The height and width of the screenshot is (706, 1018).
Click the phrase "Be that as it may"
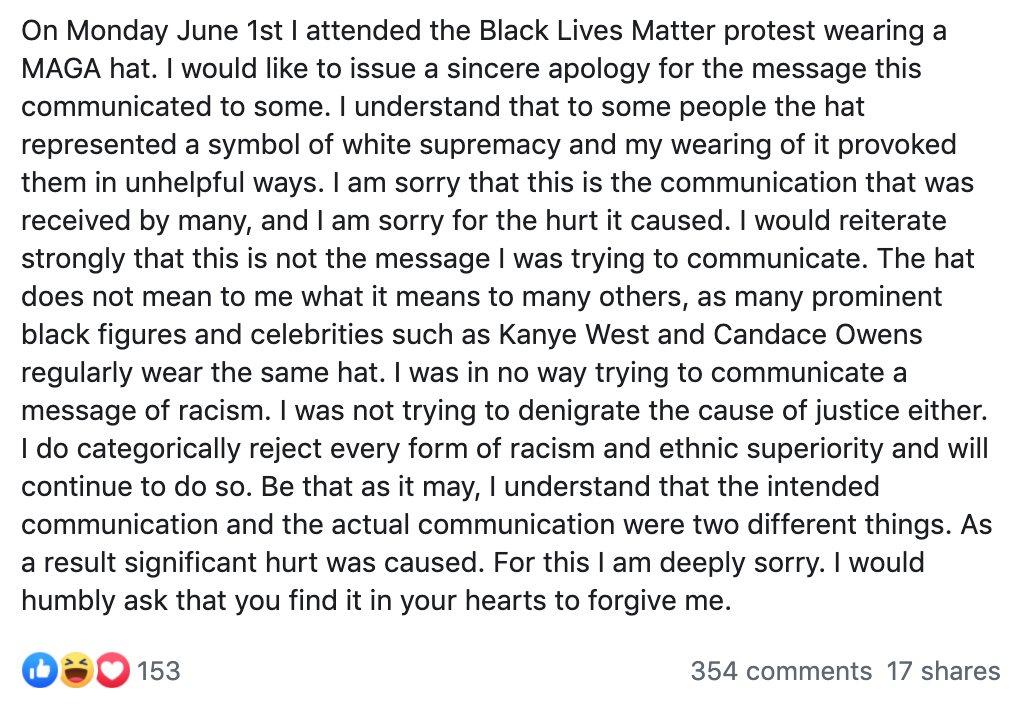(x=371, y=487)
